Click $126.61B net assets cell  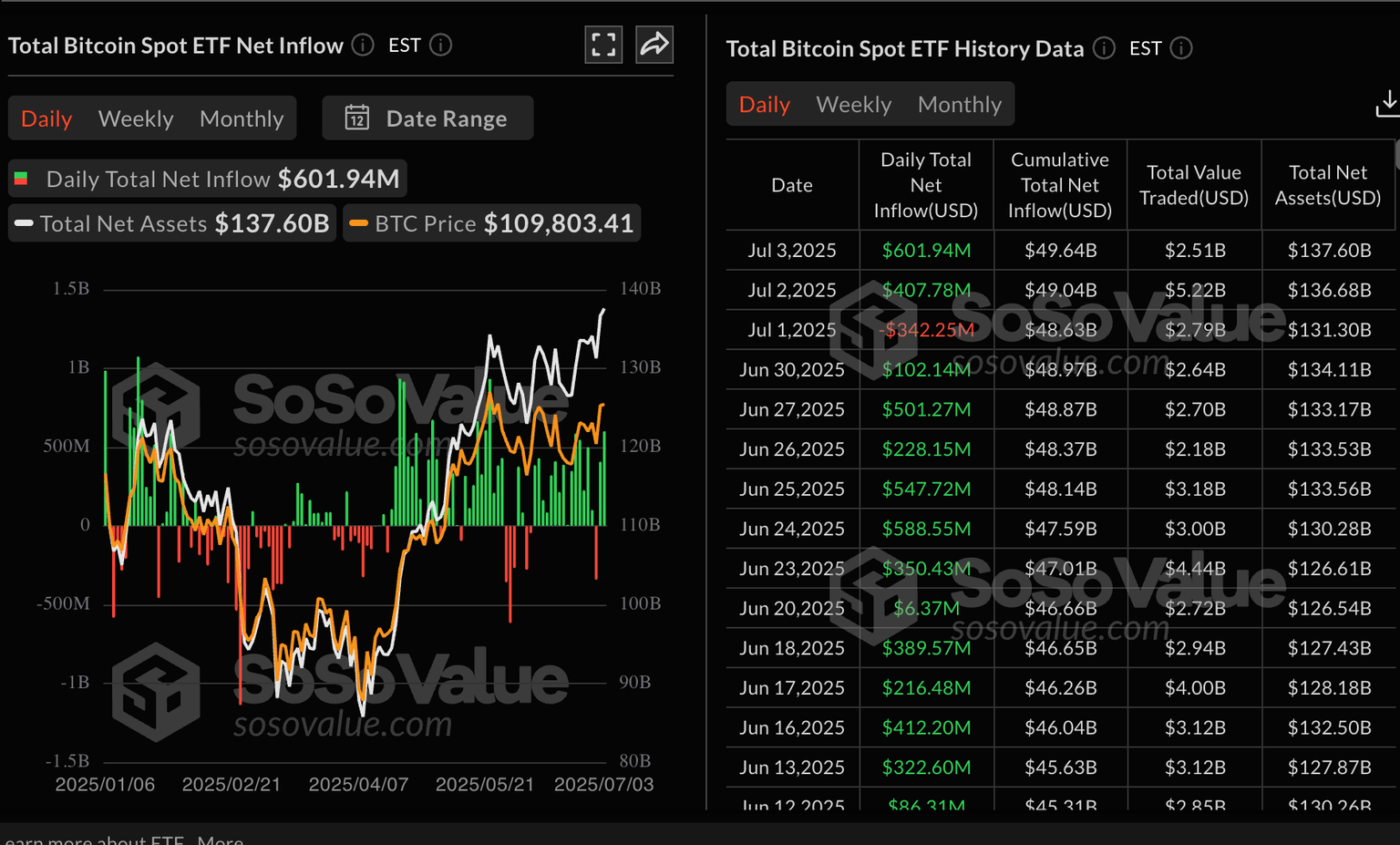1329,569
